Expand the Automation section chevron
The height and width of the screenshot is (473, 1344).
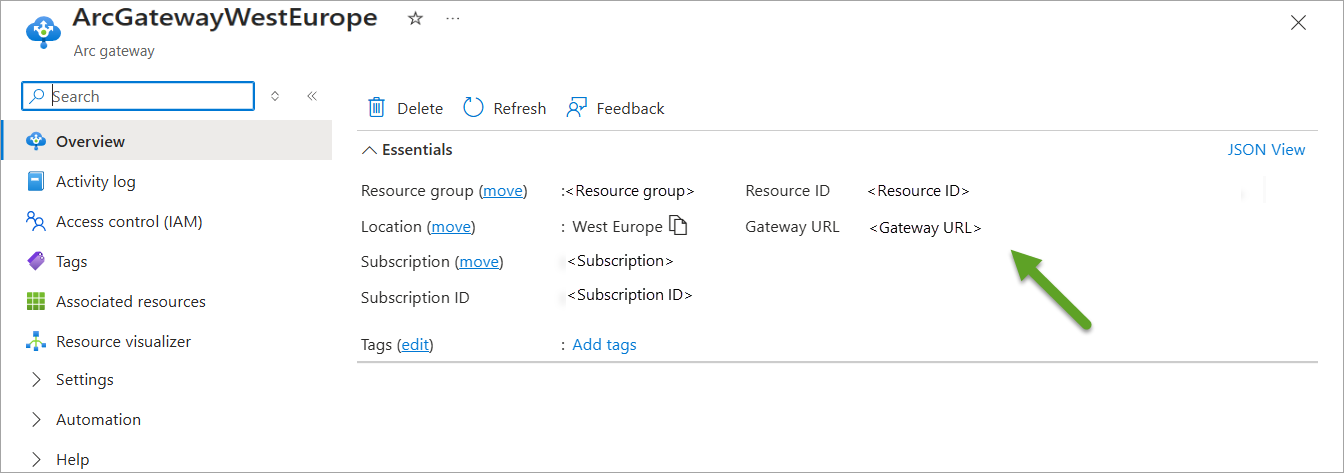(x=37, y=419)
